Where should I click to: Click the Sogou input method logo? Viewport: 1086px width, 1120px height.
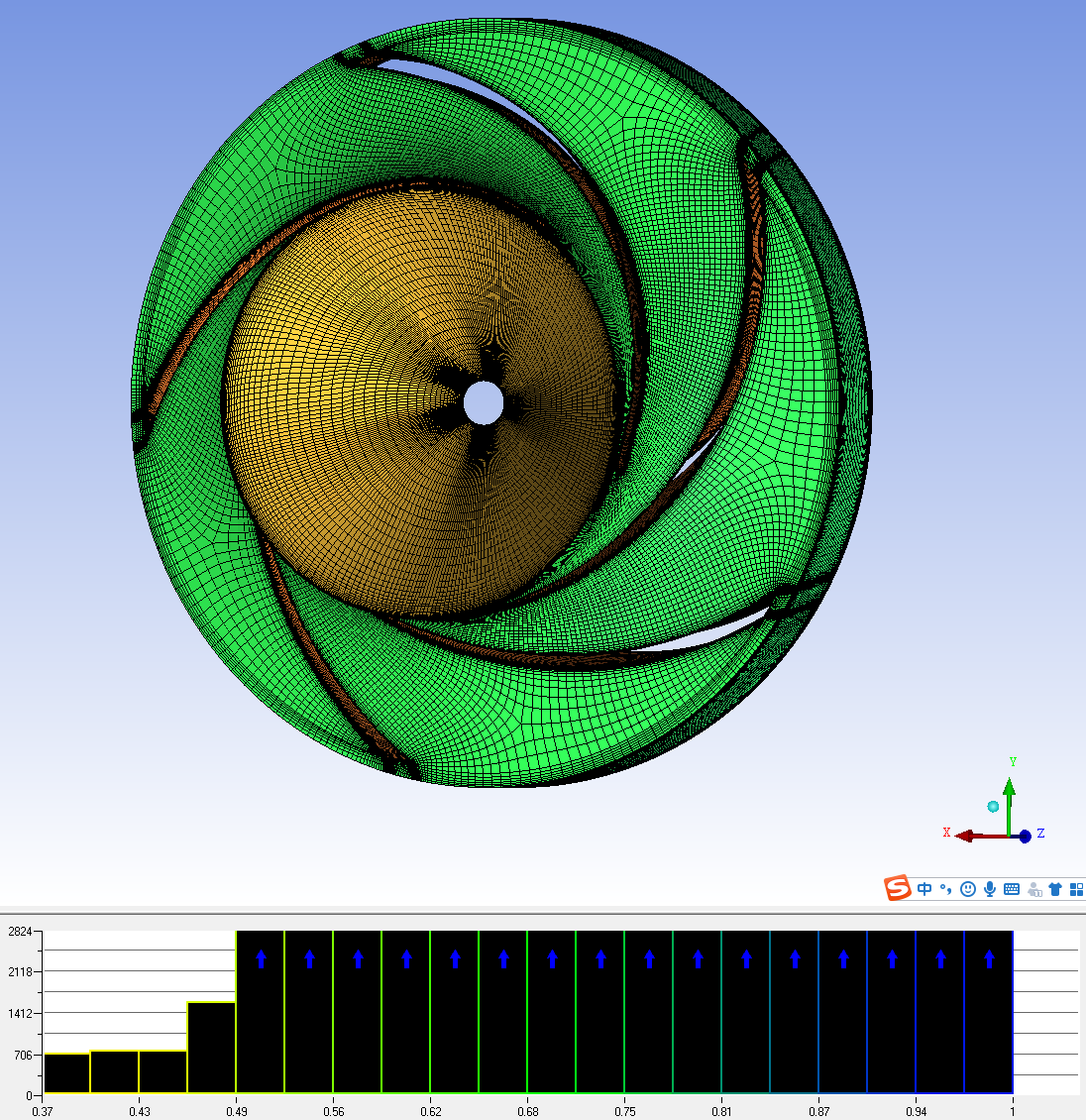pyautogui.click(x=898, y=888)
